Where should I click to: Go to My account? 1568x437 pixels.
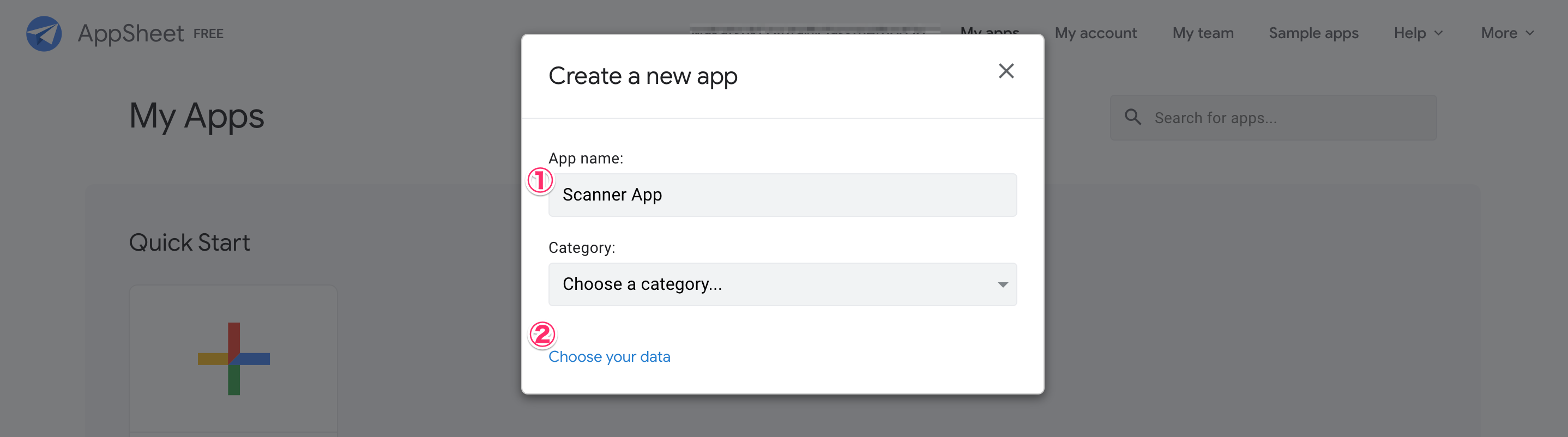click(1095, 33)
